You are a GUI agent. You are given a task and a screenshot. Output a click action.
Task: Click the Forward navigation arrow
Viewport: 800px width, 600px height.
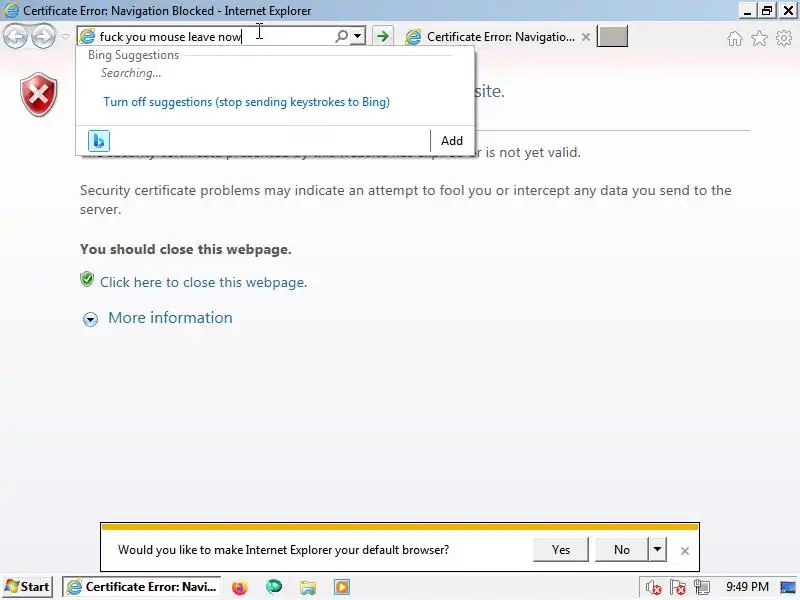43,36
